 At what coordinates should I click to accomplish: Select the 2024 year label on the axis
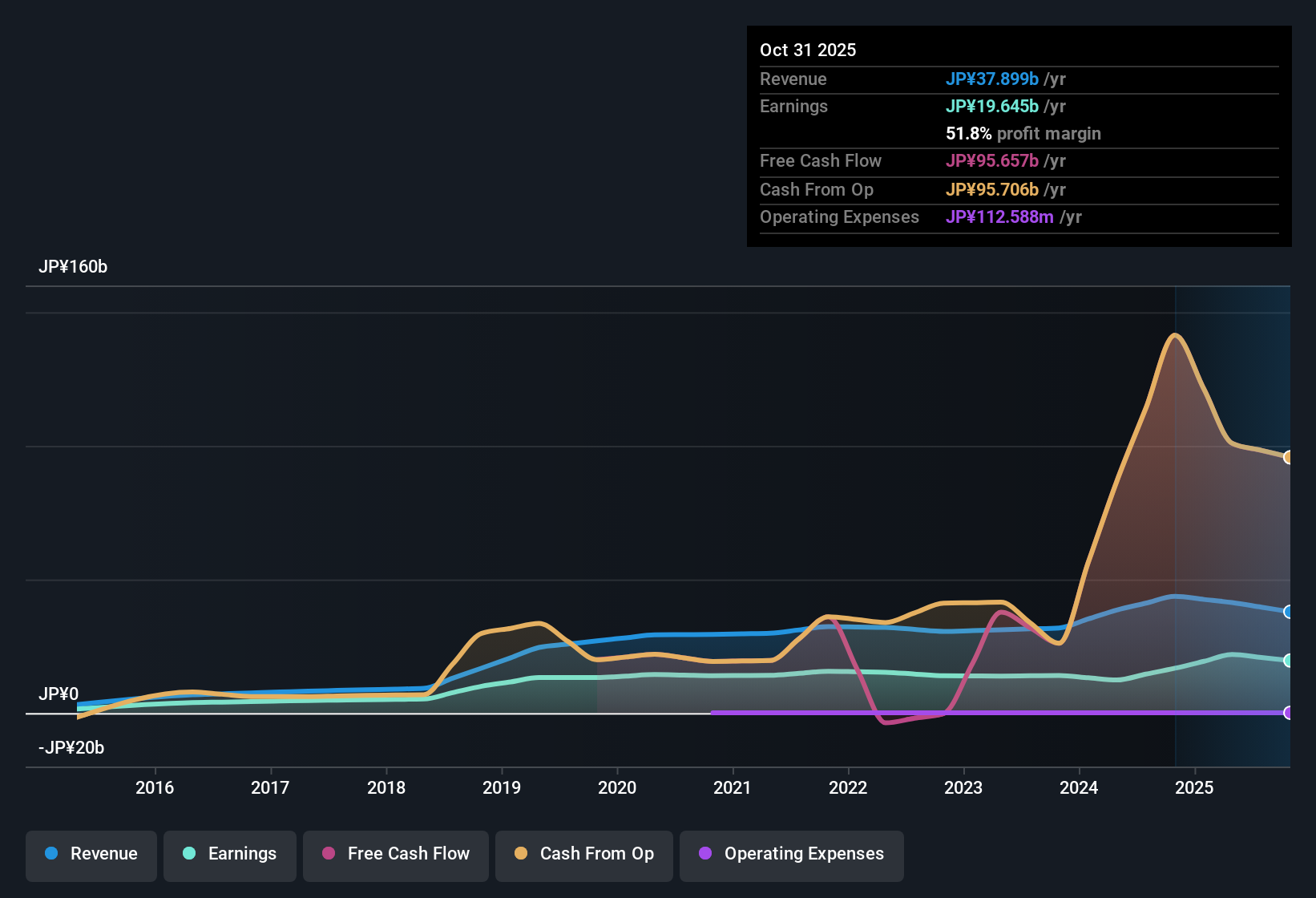point(1080,788)
